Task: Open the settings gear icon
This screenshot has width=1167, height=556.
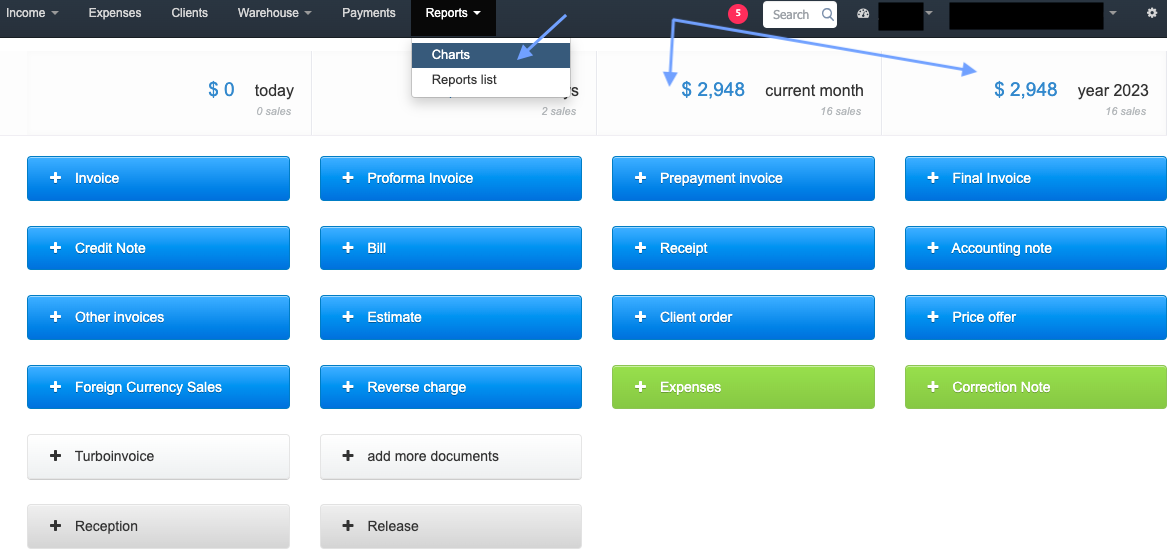Action: [x=1151, y=14]
